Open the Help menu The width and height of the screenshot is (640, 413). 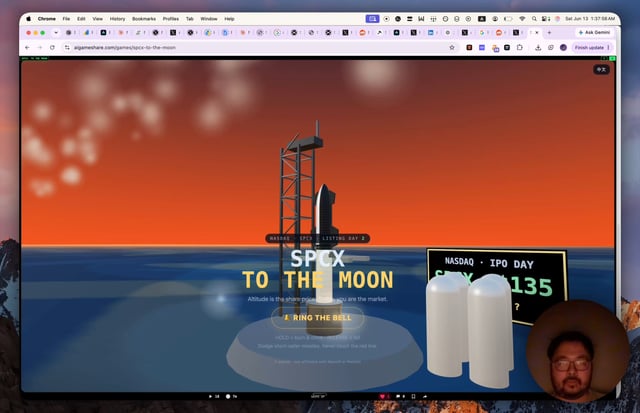click(x=229, y=19)
